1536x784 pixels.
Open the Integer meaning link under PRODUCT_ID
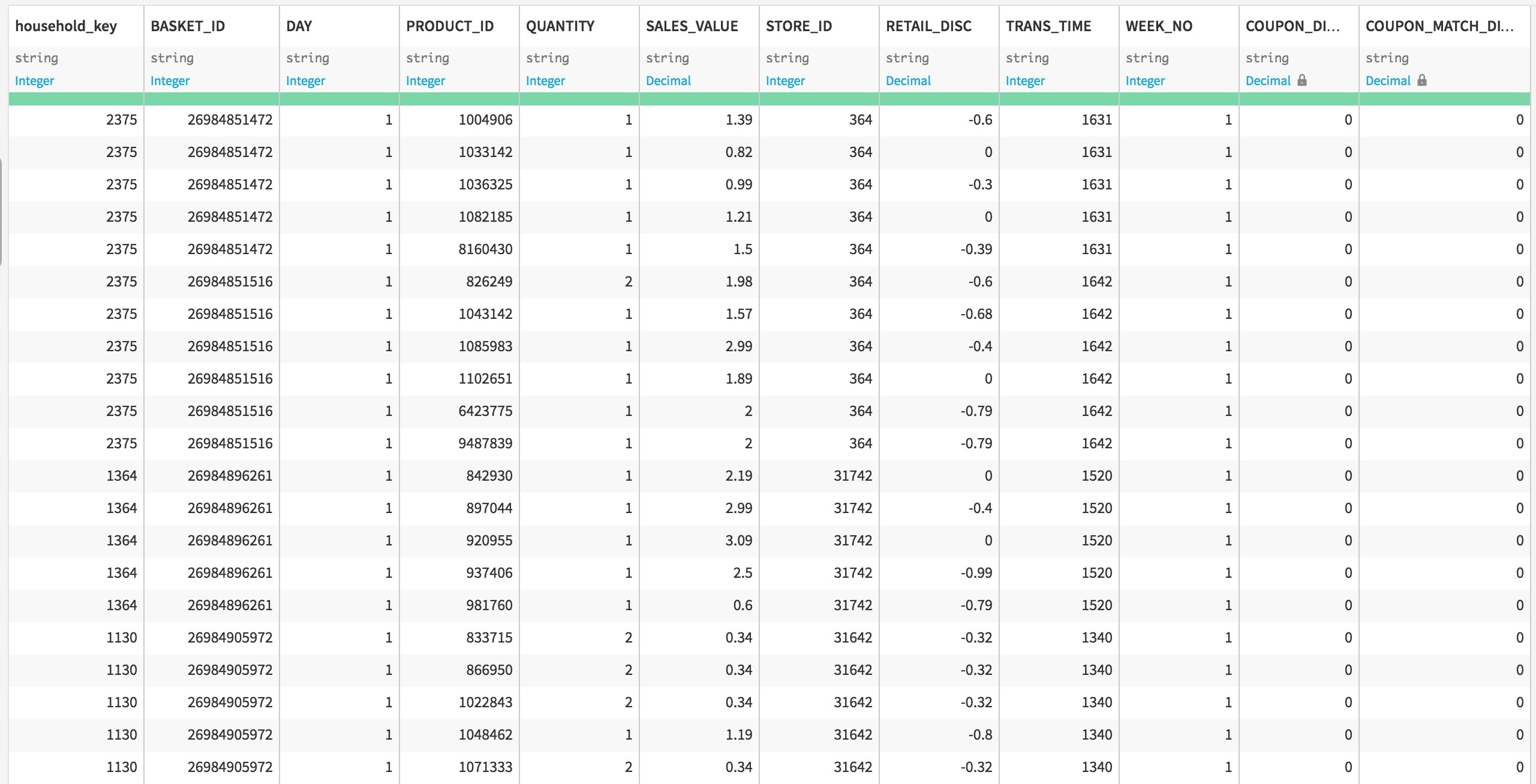[425, 81]
